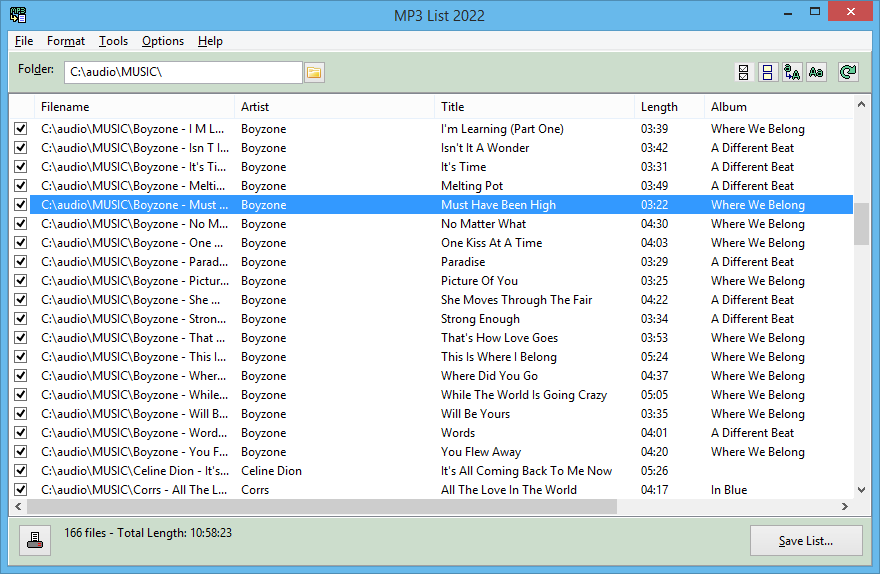This screenshot has width=880, height=574.
Task: Click the length value 05:24
Action: pyautogui.click(x=654, y=357)
